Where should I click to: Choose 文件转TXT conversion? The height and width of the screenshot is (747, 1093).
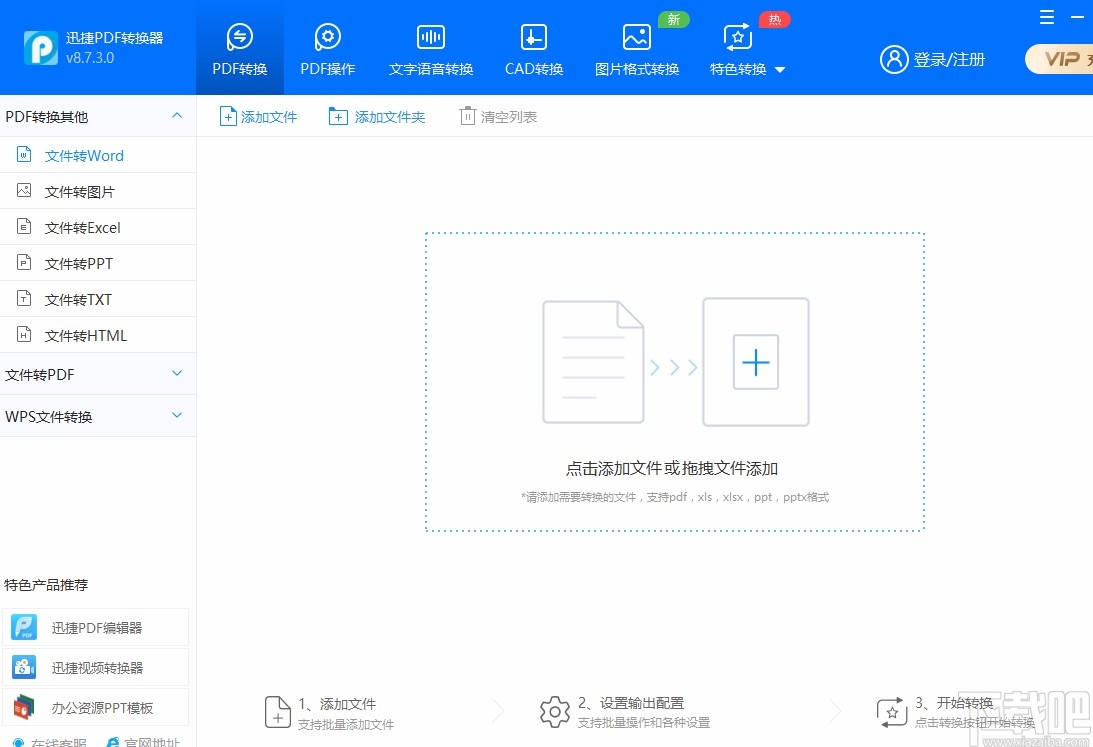83,298
